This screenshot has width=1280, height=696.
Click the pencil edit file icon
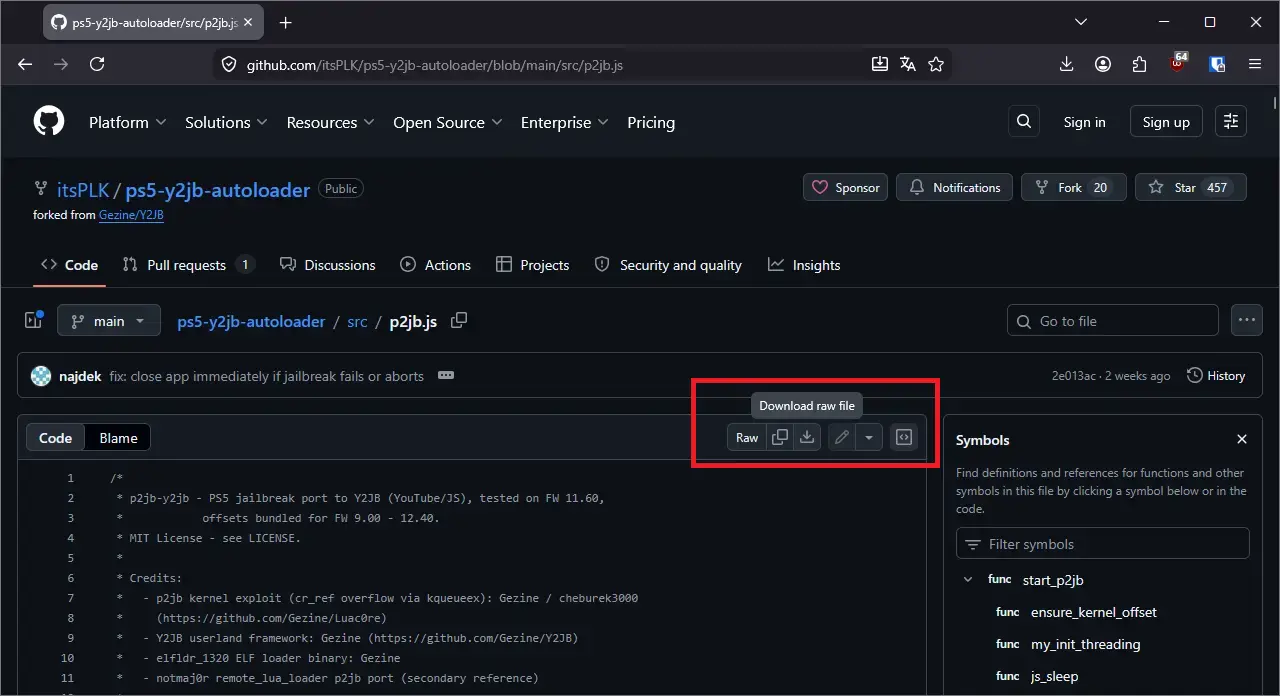point(842,437)
